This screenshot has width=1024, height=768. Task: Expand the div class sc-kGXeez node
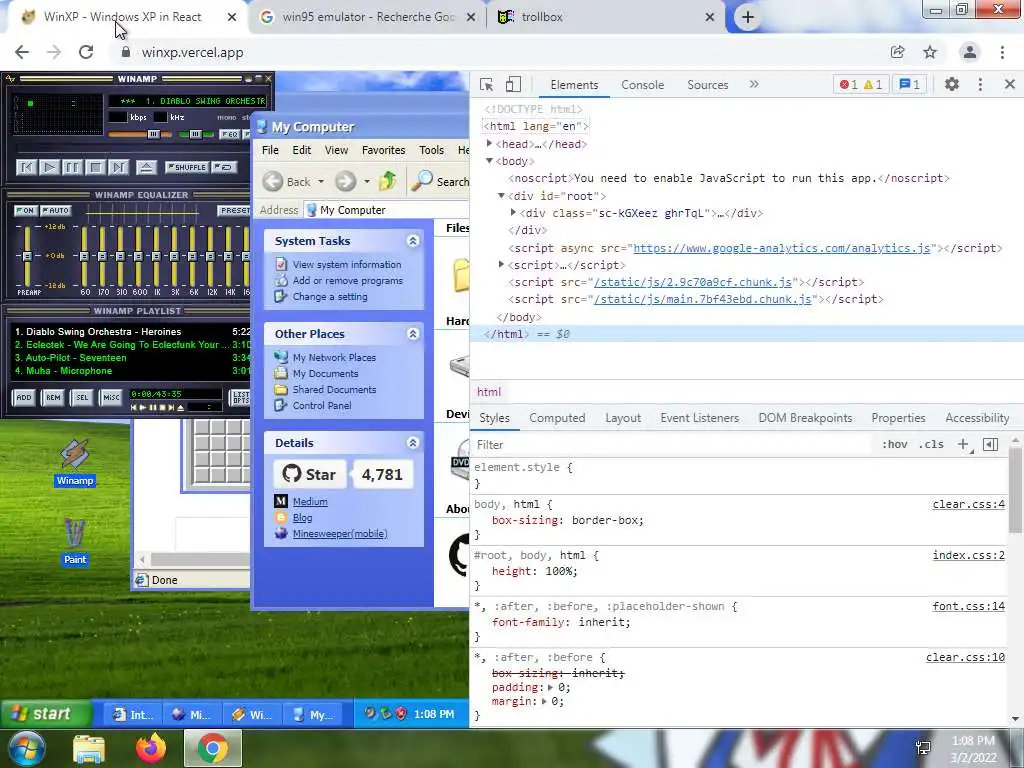point(513,212)
